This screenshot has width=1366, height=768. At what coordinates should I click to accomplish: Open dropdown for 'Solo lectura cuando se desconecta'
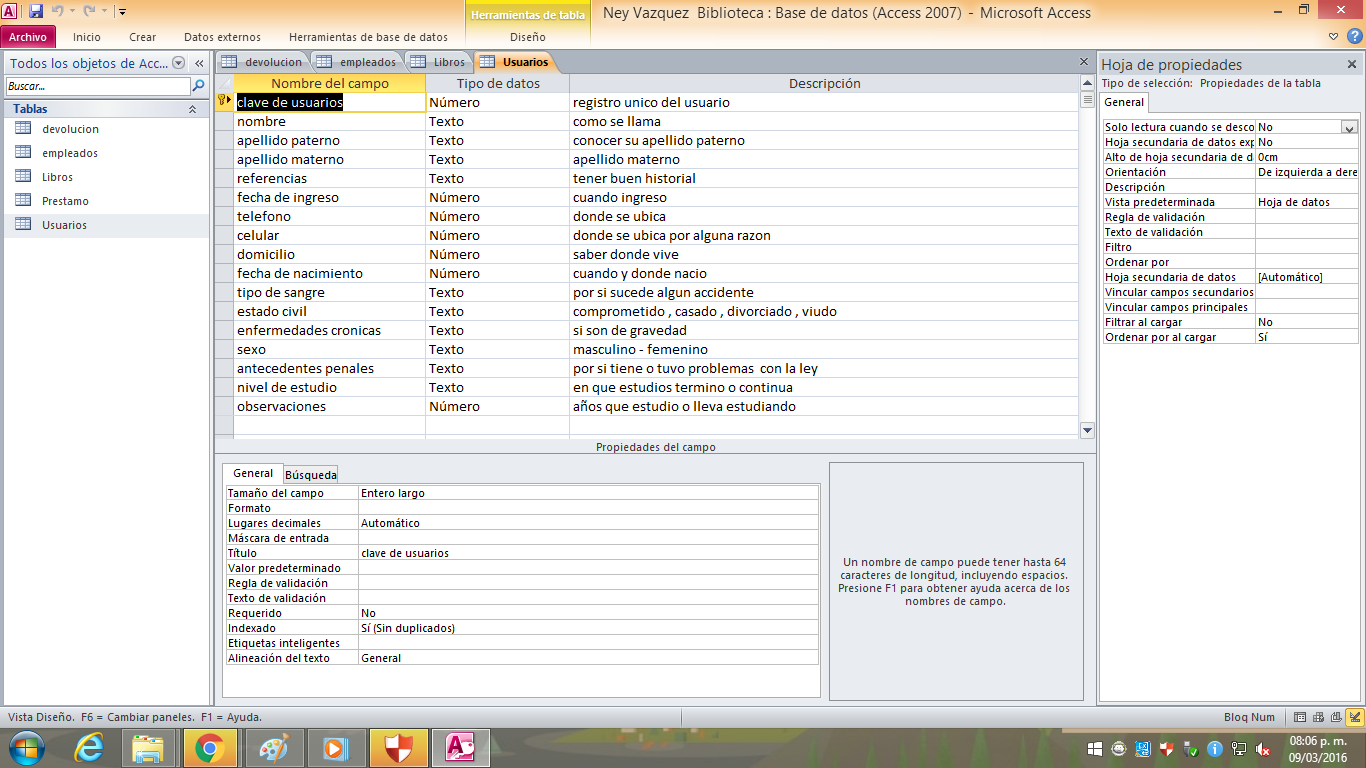[1349, 127]
